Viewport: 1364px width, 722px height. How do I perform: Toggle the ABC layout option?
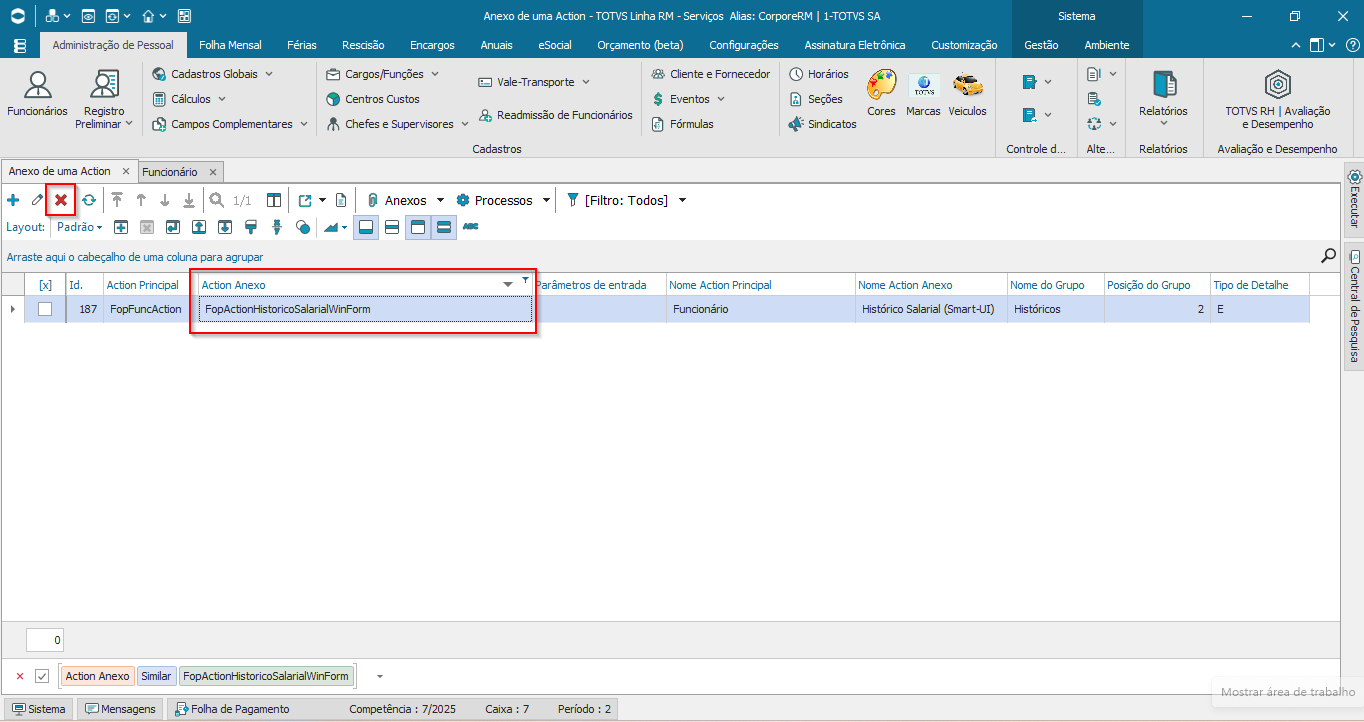[470, 227]
